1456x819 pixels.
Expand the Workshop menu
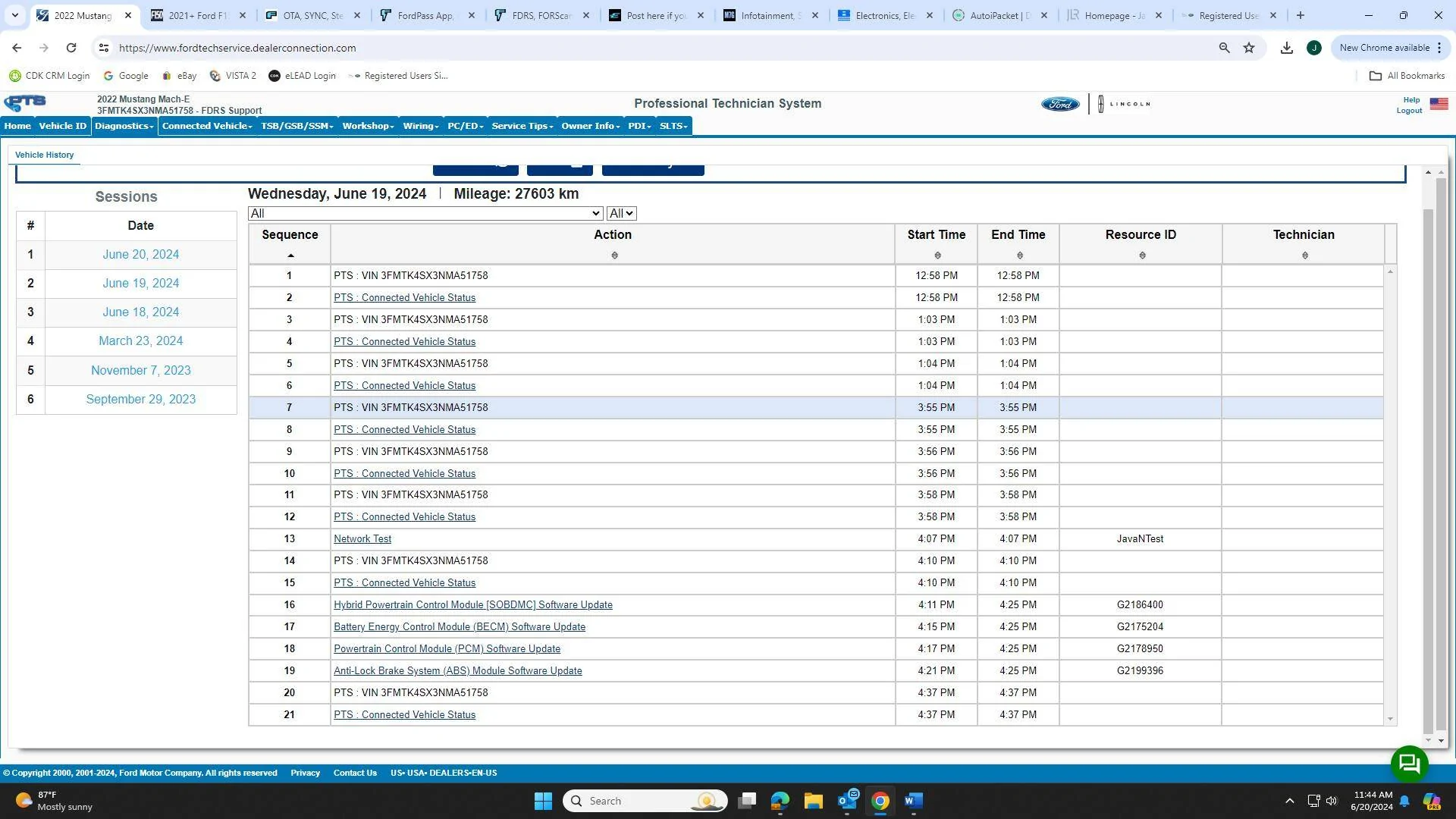pyautogui.click(x=368, y=126)
